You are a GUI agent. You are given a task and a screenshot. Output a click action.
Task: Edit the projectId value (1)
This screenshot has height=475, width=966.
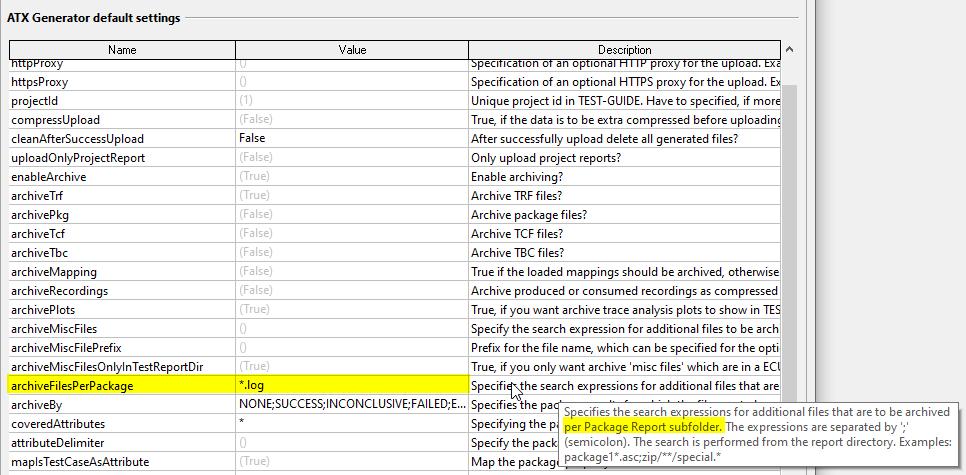coord(352,100)
